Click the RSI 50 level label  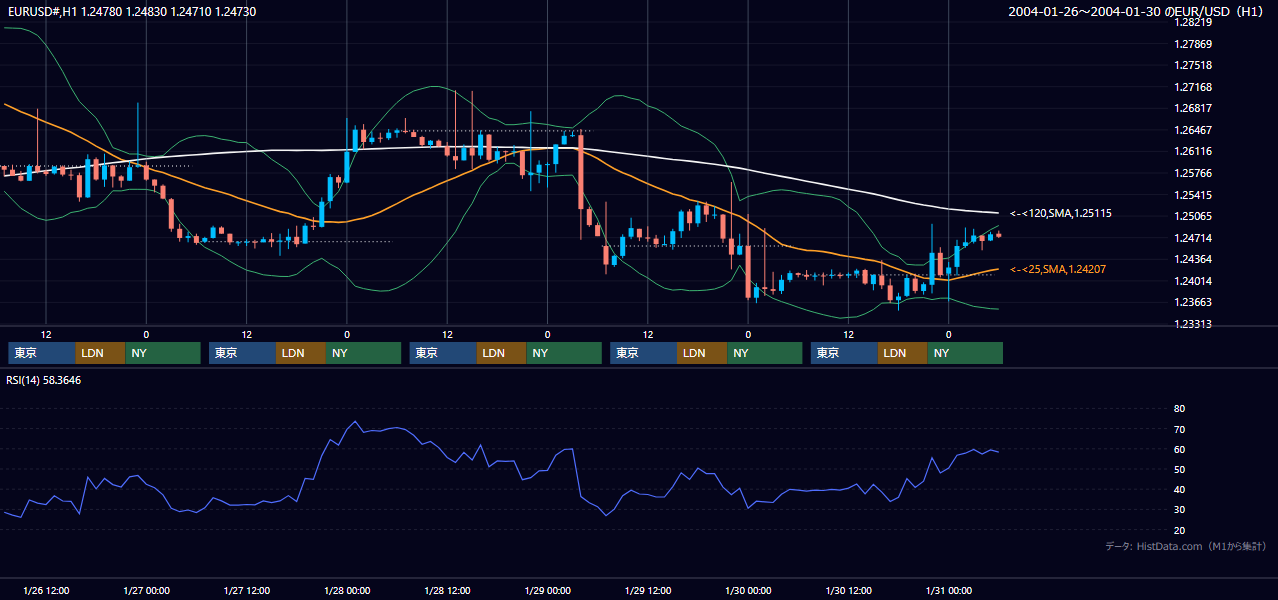pos(1179,470)
